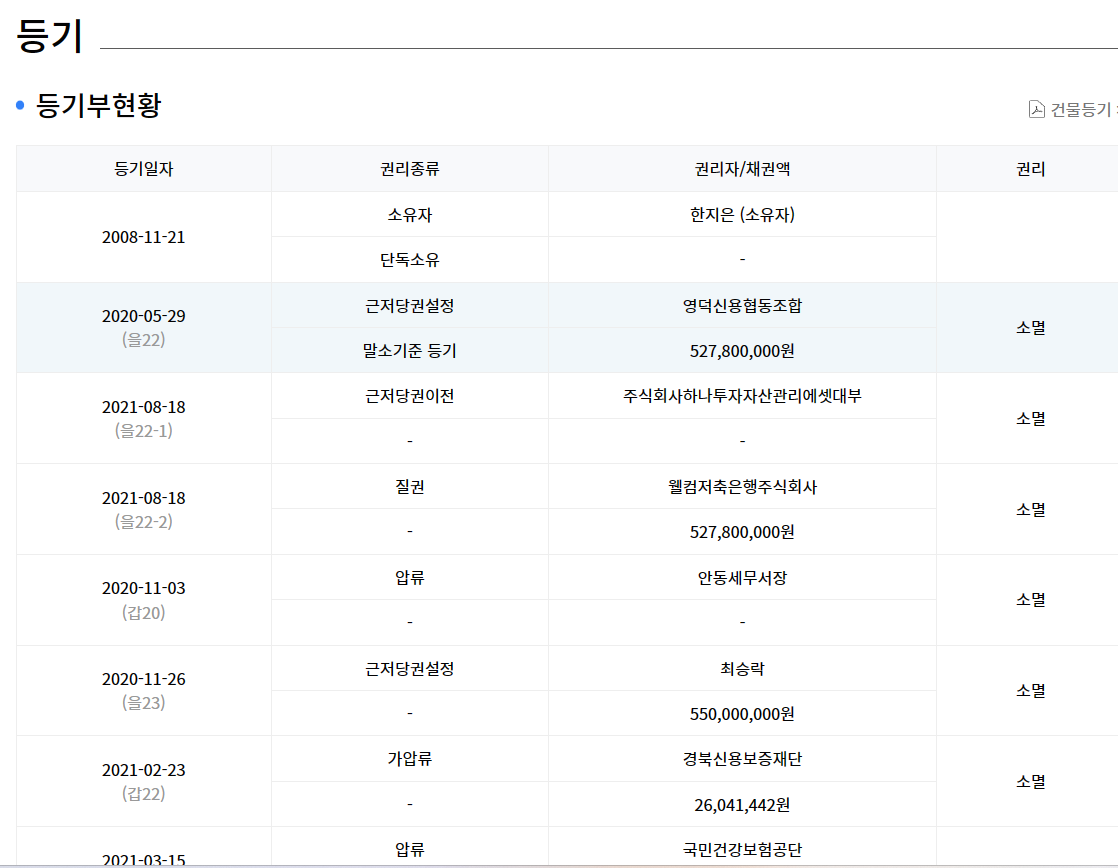Click 소멸 status in 안동세무서장 row
1118x868 pixels.
pyautogui.click(x=1030, y=600)
